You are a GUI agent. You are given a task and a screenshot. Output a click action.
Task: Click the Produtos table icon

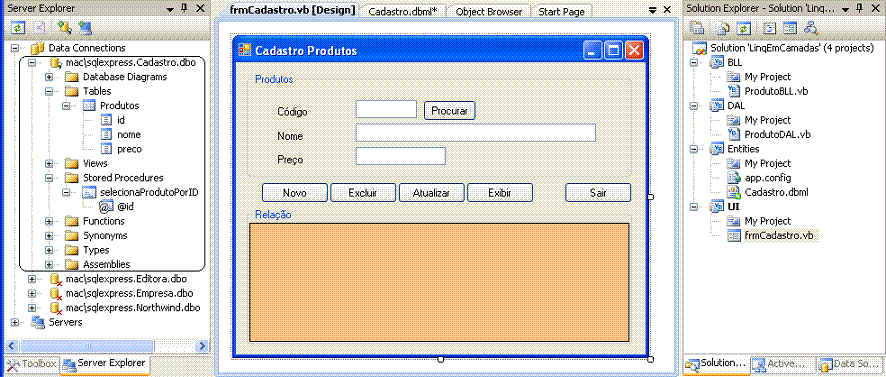tap(89, 106)
